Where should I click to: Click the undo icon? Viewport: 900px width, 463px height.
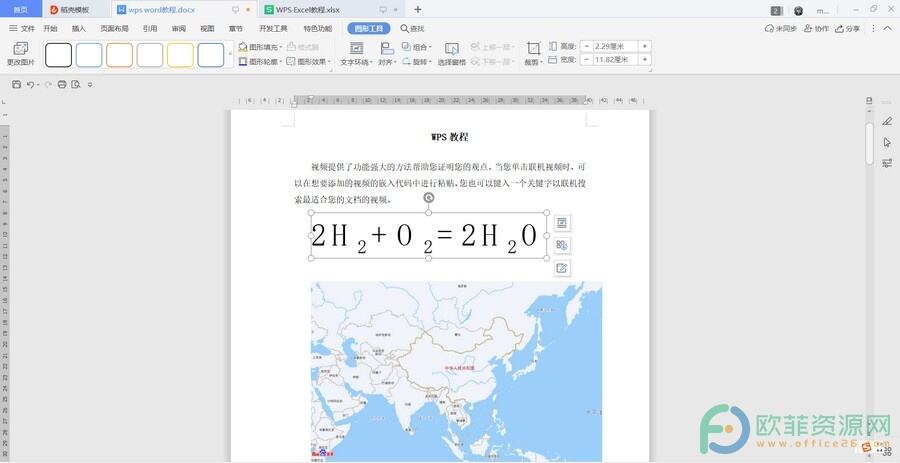click(x=30, y=84)
